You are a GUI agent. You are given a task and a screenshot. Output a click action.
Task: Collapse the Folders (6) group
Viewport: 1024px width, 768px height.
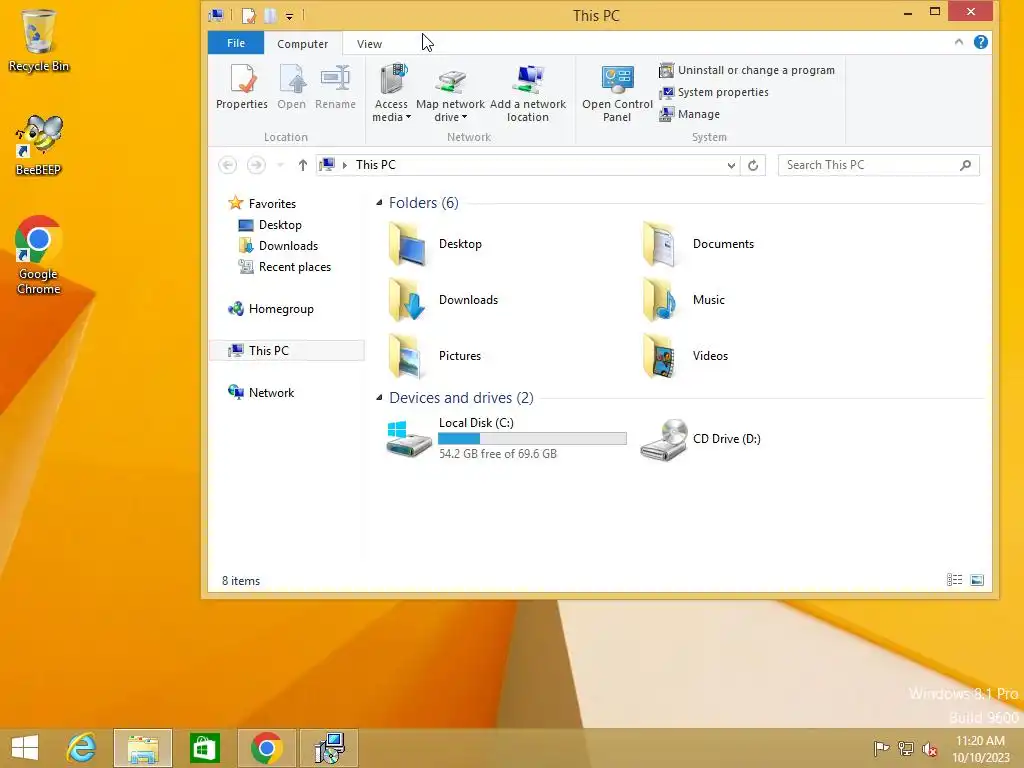pyautogui.click(x=379, y=202)
